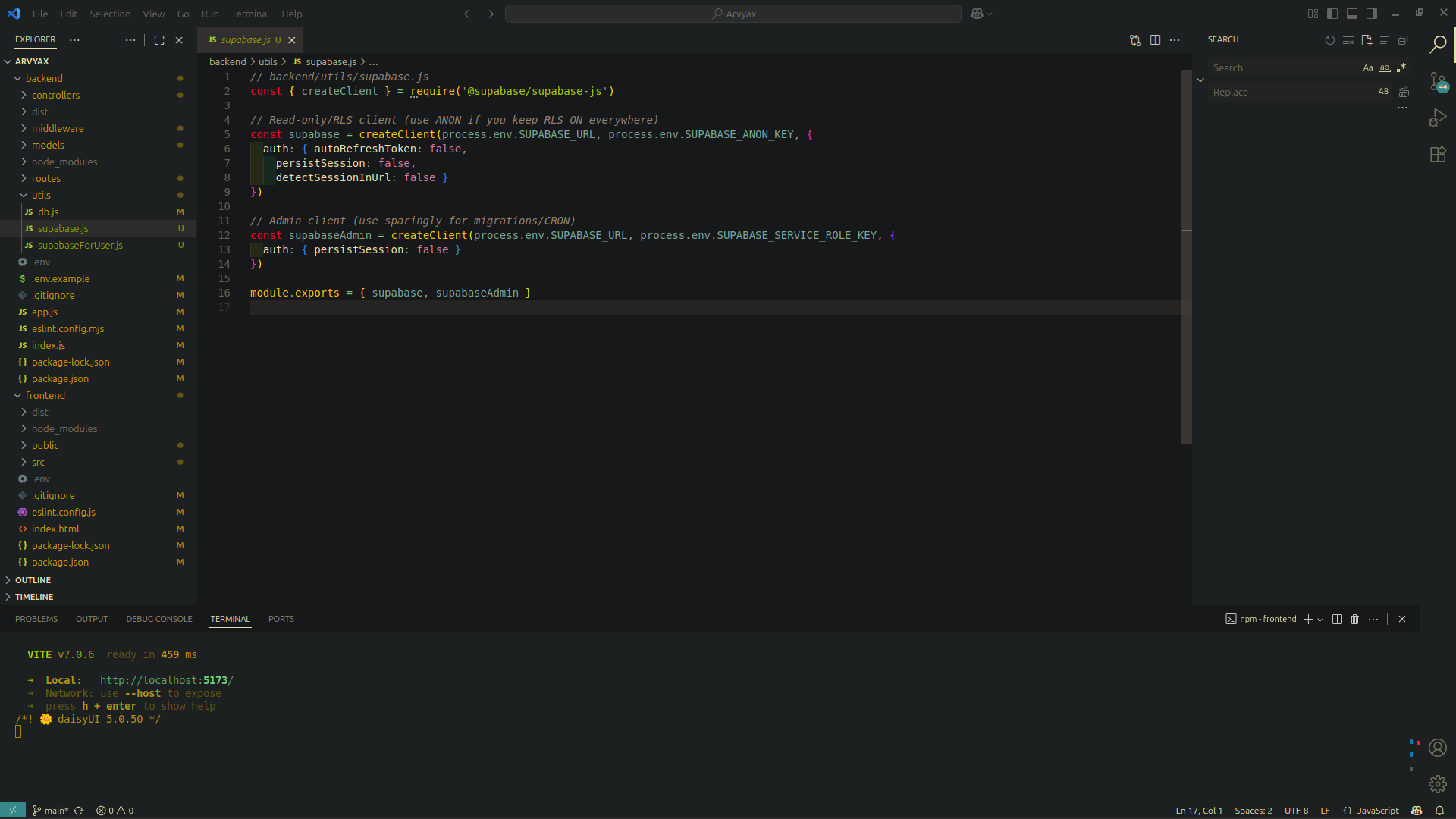Change indentation via Spaces: 2
This screenshot has height=819, width=1456.
[1254, 811]
